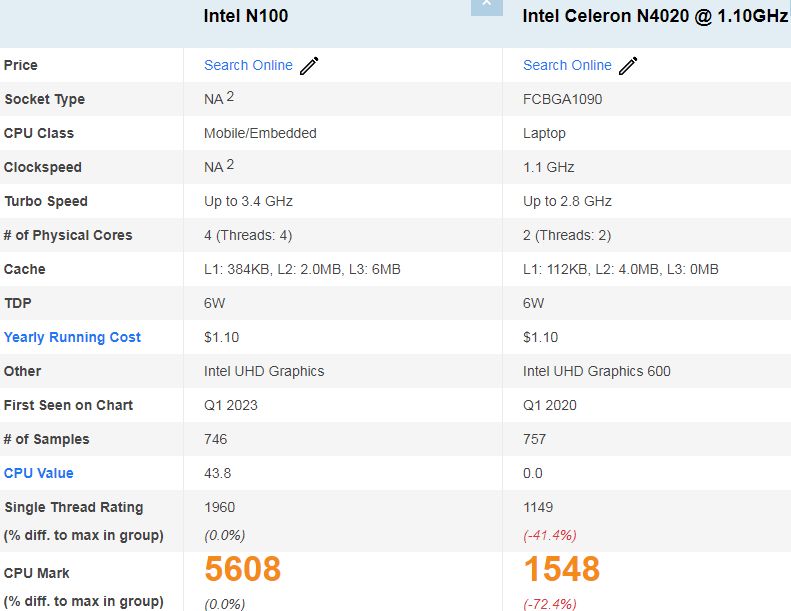Click the Up to 3.4 GHz value
Viewport: 791px width, 611px height.
point(248,201)
